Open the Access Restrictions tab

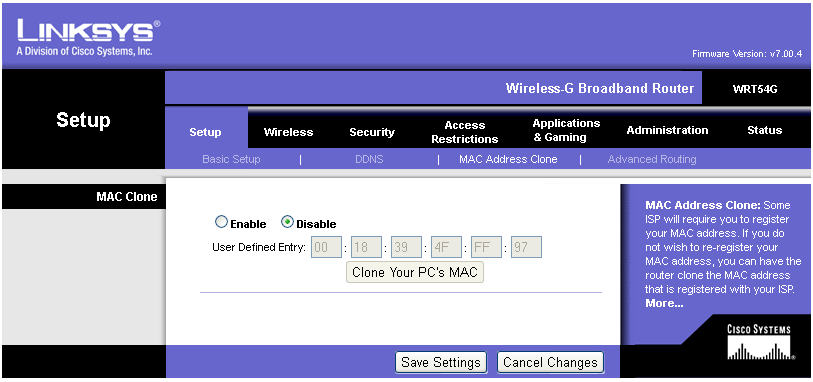coord(465,132)
